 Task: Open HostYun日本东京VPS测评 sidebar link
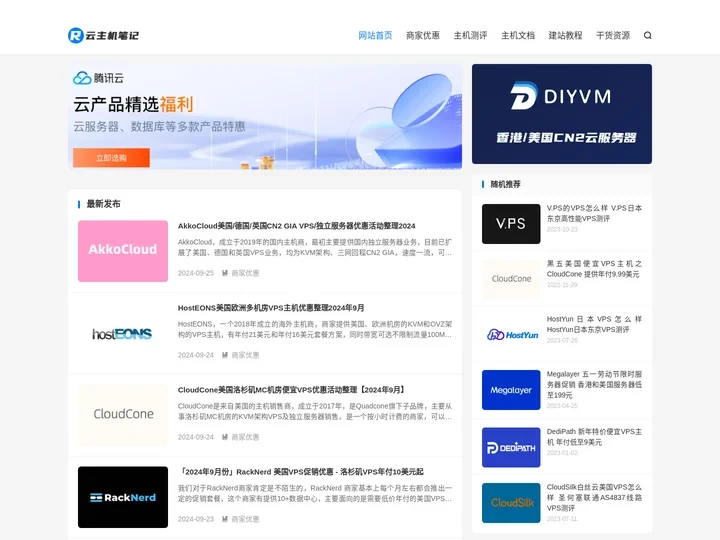point(594,324)
